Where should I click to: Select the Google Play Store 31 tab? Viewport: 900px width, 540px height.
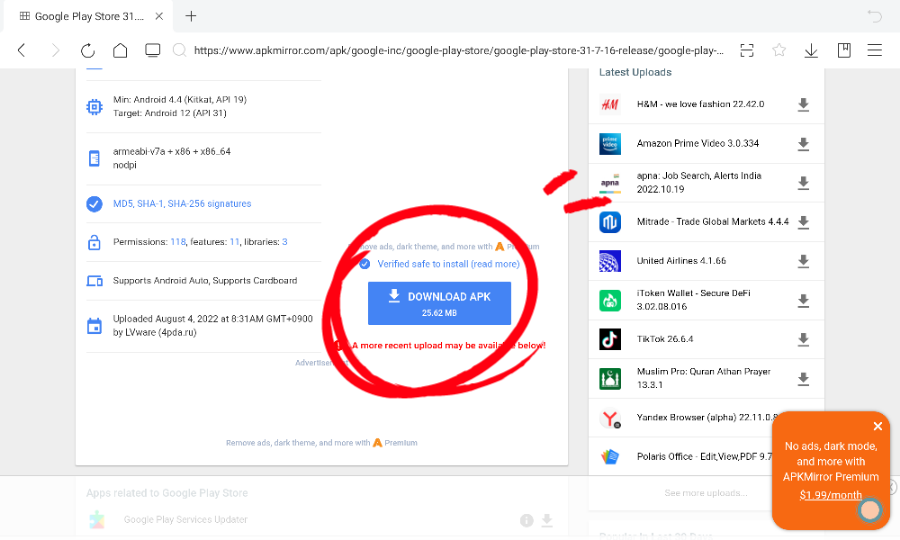[x=86, y=16]
